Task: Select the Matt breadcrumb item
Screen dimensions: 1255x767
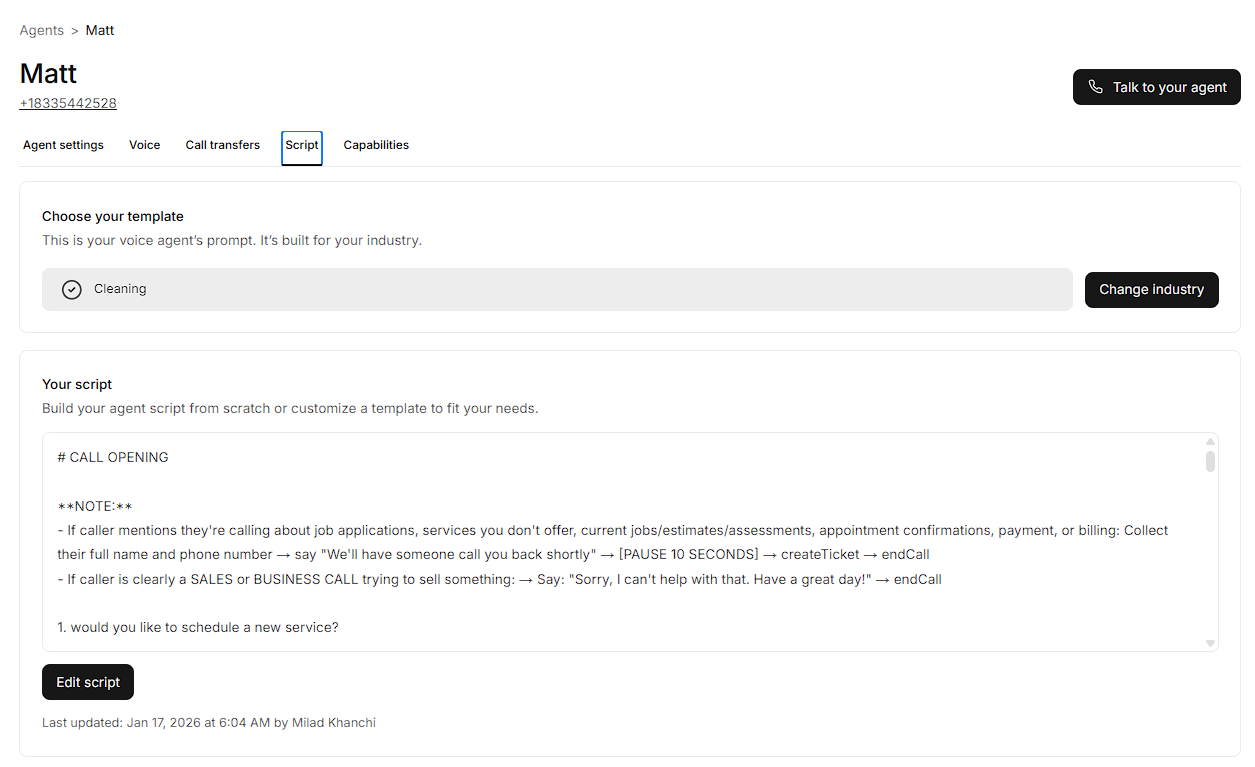Action: click(100, 30)
